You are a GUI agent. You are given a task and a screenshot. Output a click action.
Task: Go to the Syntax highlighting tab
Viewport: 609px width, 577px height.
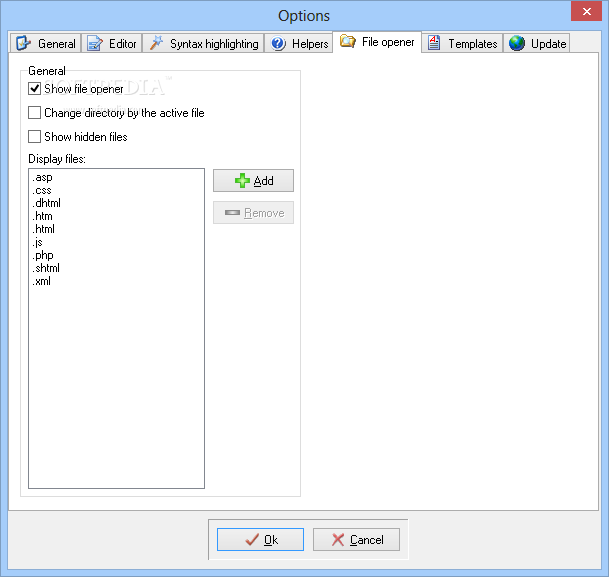click(x=203, y=43)
